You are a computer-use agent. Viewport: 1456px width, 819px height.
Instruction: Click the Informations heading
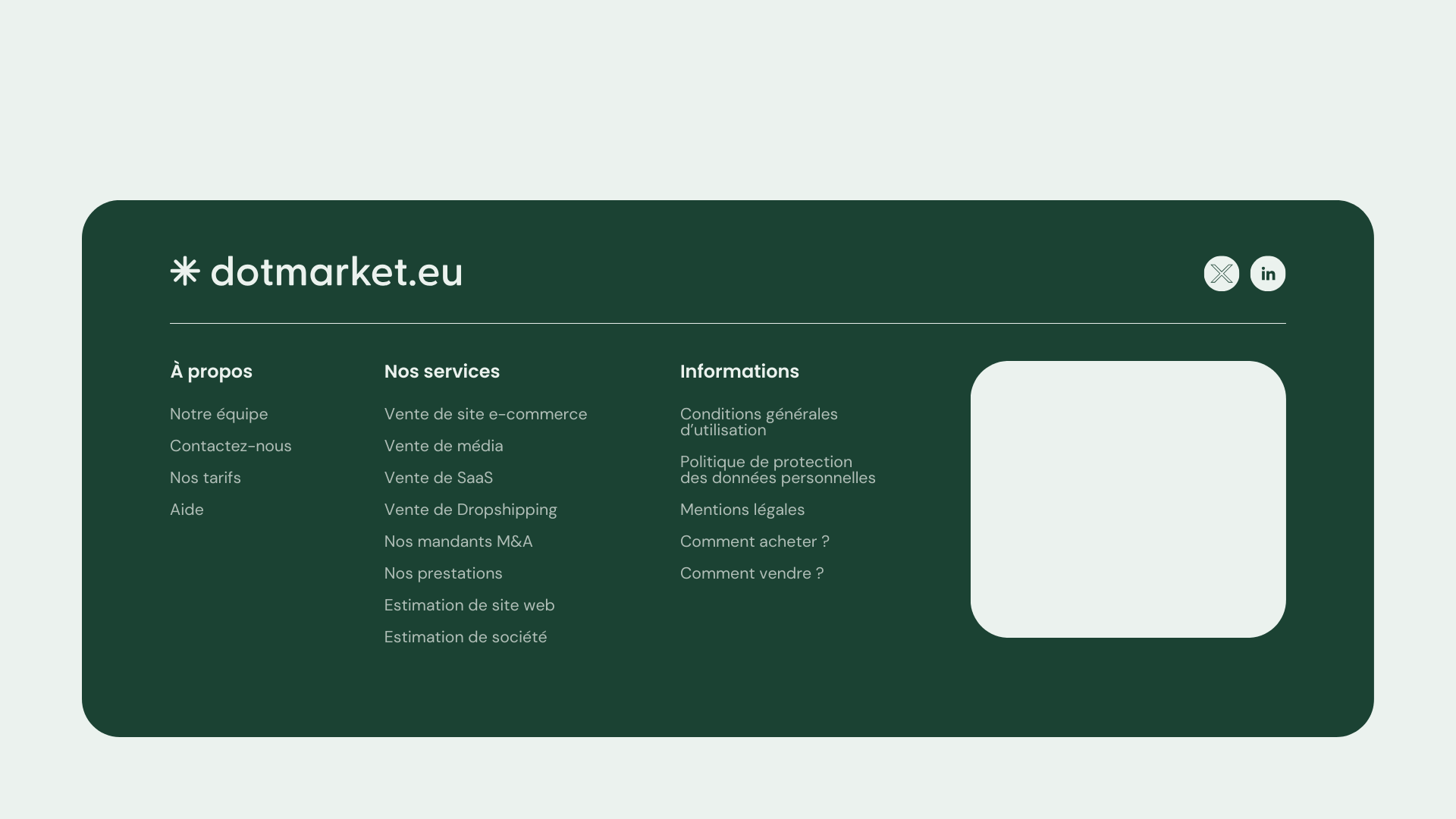point(739,372)
